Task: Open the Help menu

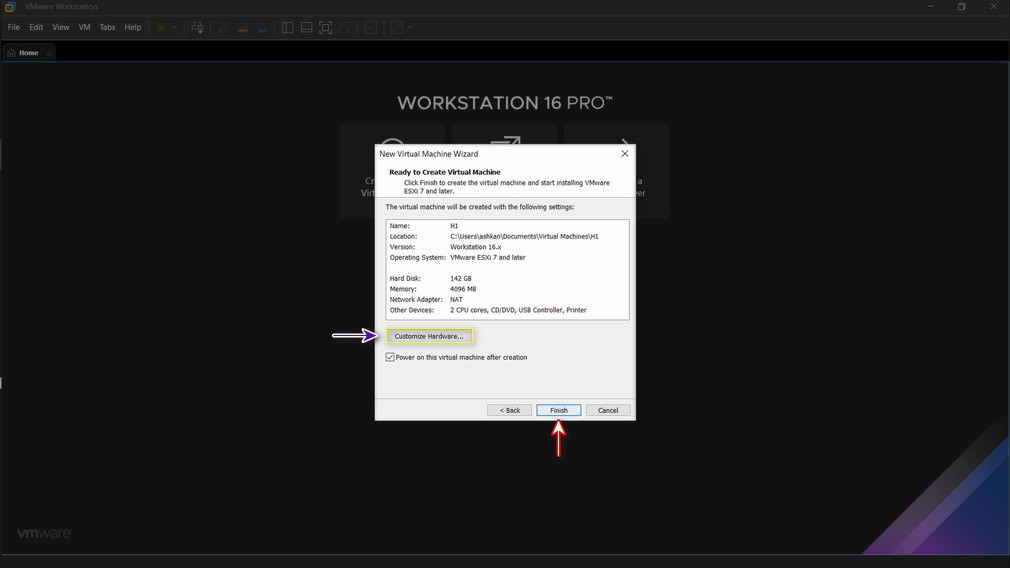Action: [x=133, y=27]
